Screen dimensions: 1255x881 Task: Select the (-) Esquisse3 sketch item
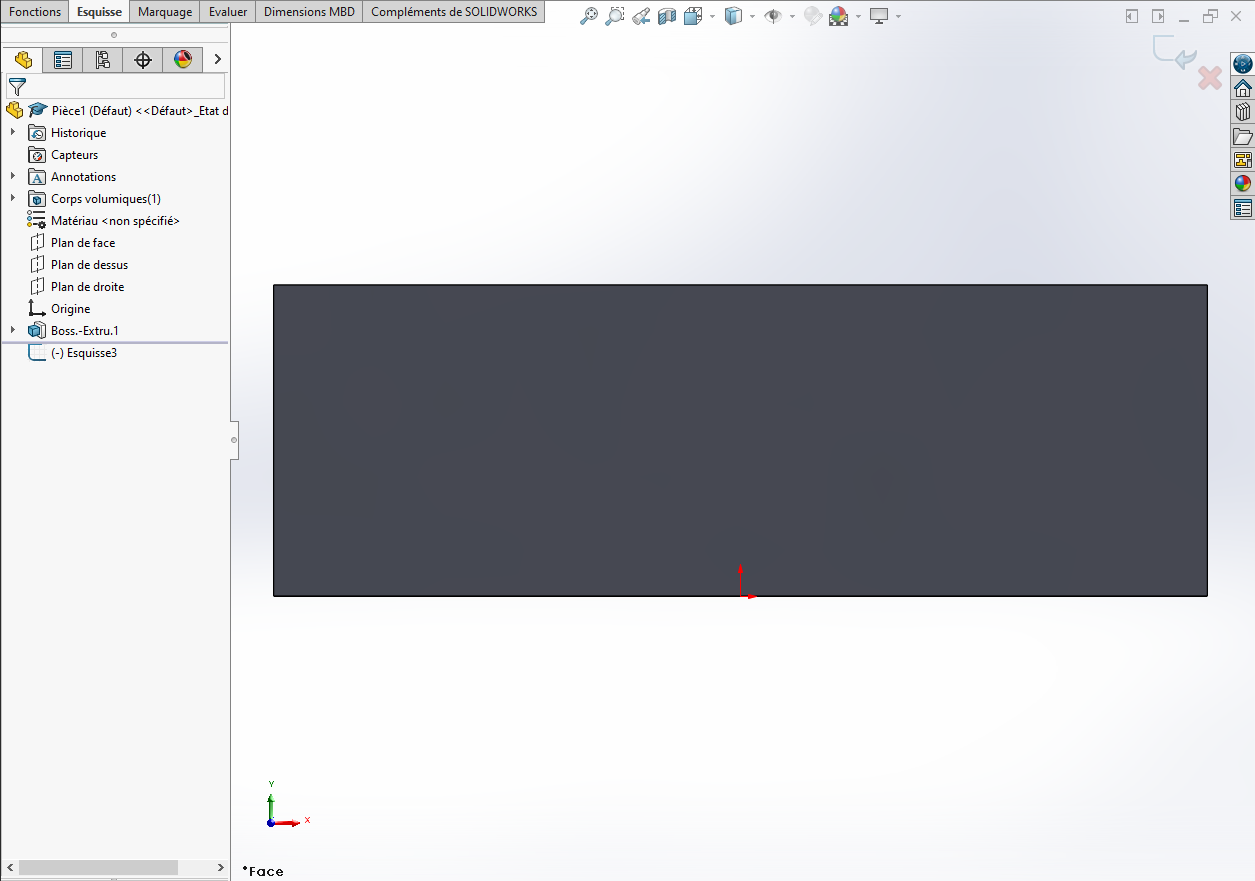84,353
